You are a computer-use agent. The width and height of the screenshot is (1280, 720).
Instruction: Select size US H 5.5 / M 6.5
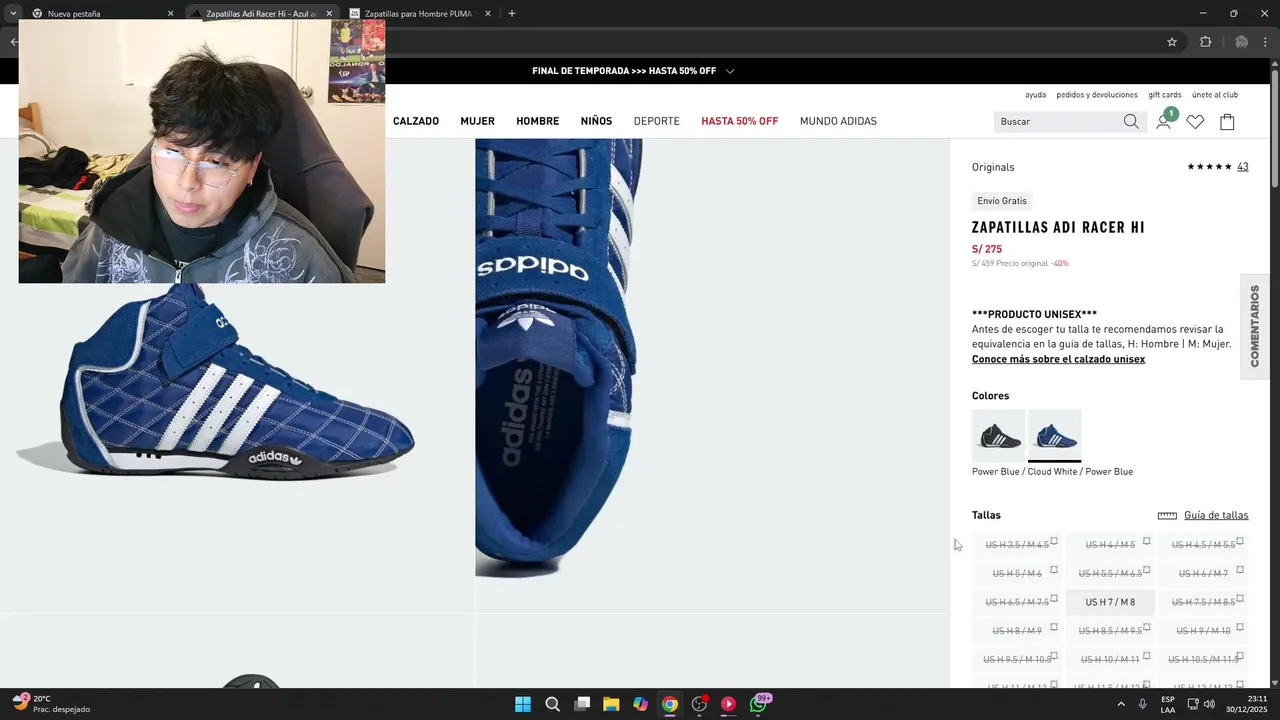(1110, 574)
